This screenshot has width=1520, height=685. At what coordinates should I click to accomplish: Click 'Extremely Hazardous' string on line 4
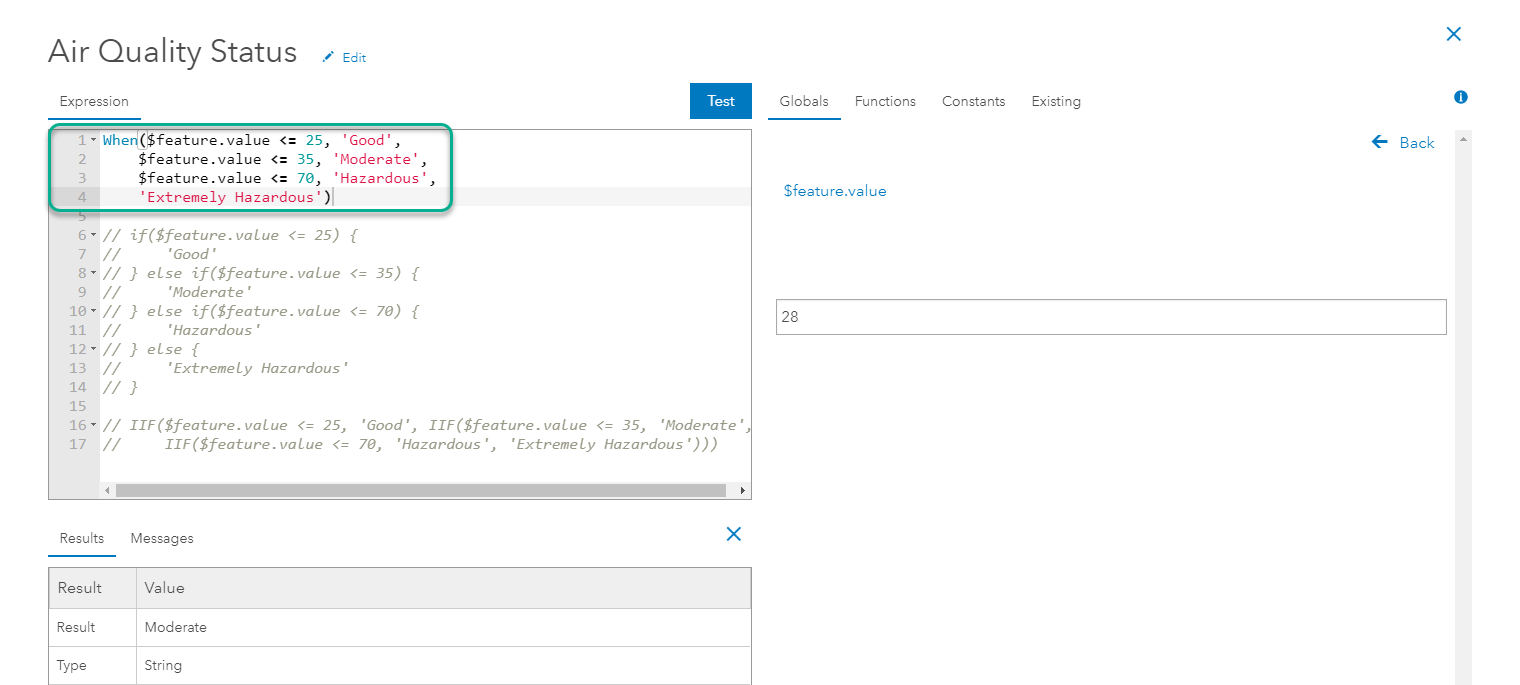click(230, 197)
